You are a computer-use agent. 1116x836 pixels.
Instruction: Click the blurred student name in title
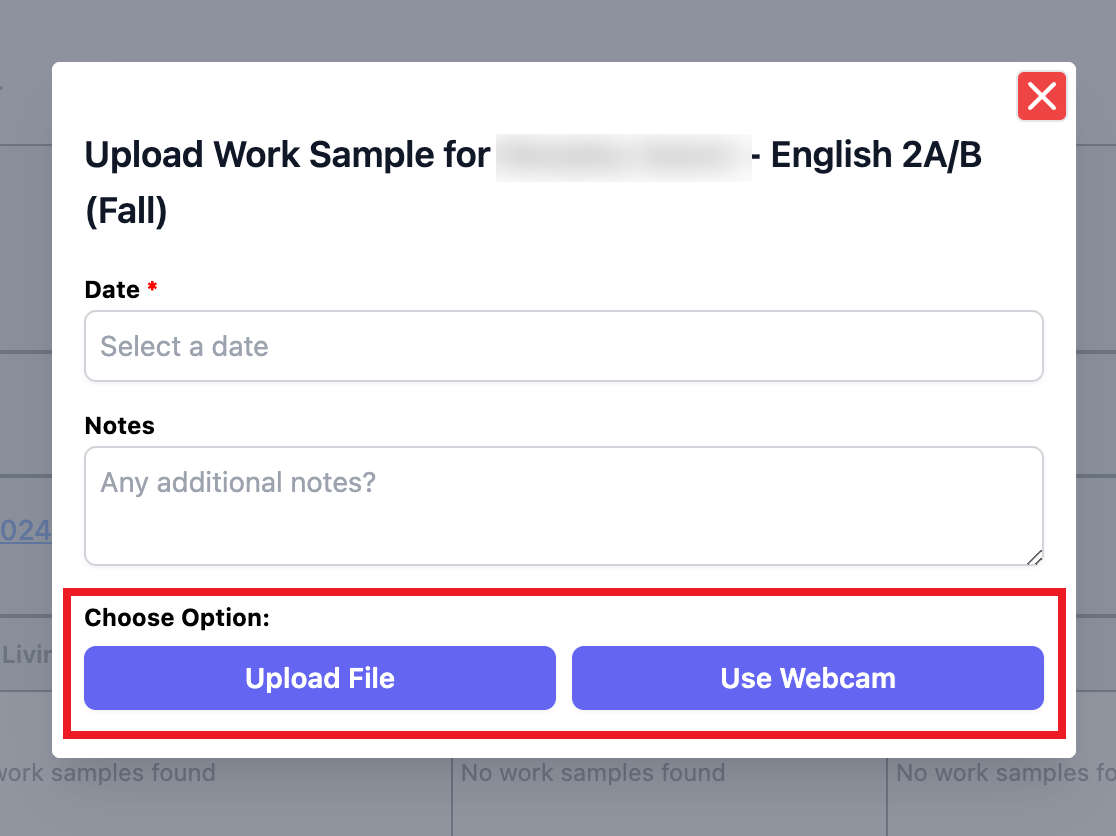point(623,157)
